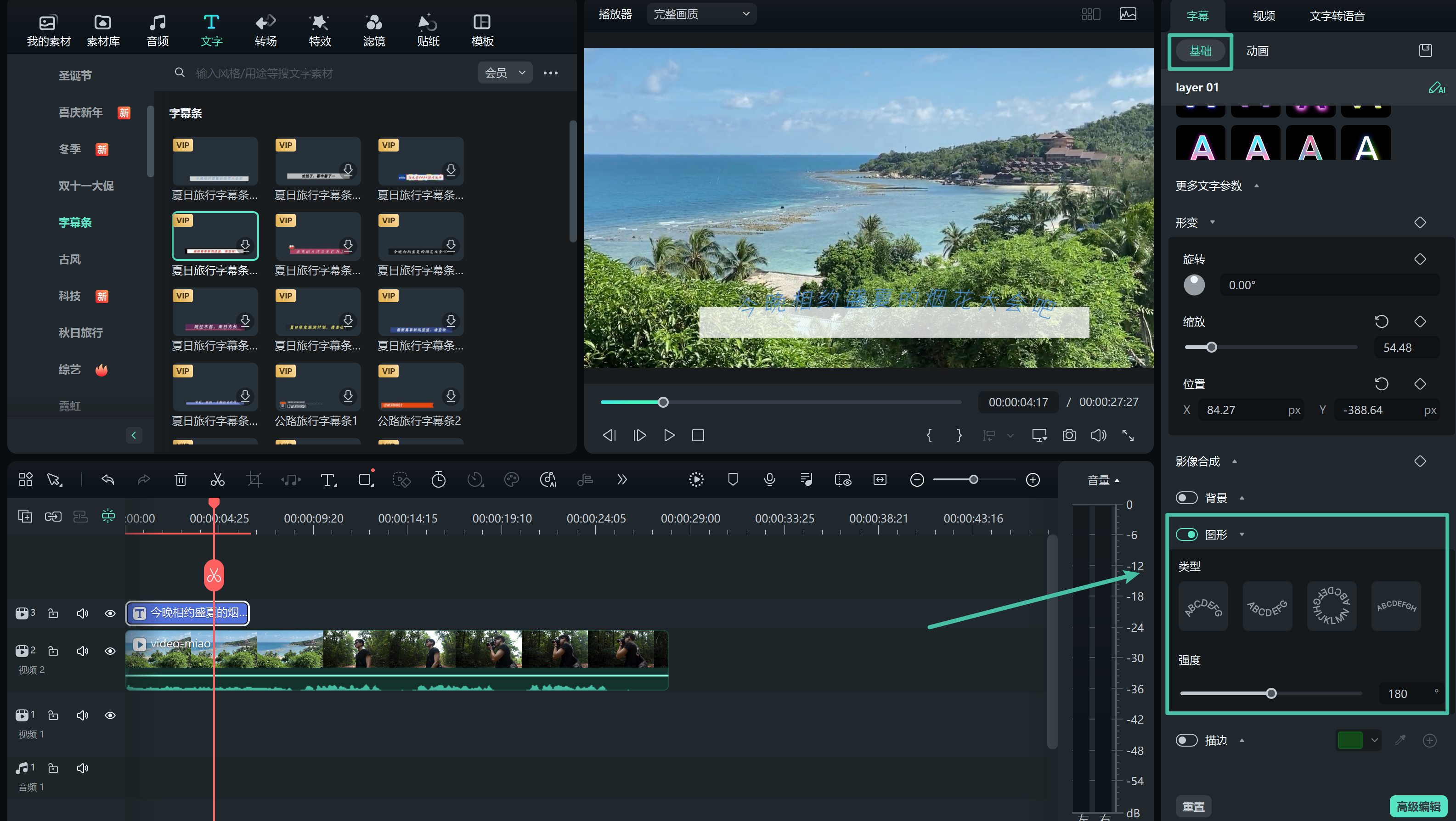Expand the 形变 transform section
This screenshot has height=821, width=1456.
pos(1213,223)
